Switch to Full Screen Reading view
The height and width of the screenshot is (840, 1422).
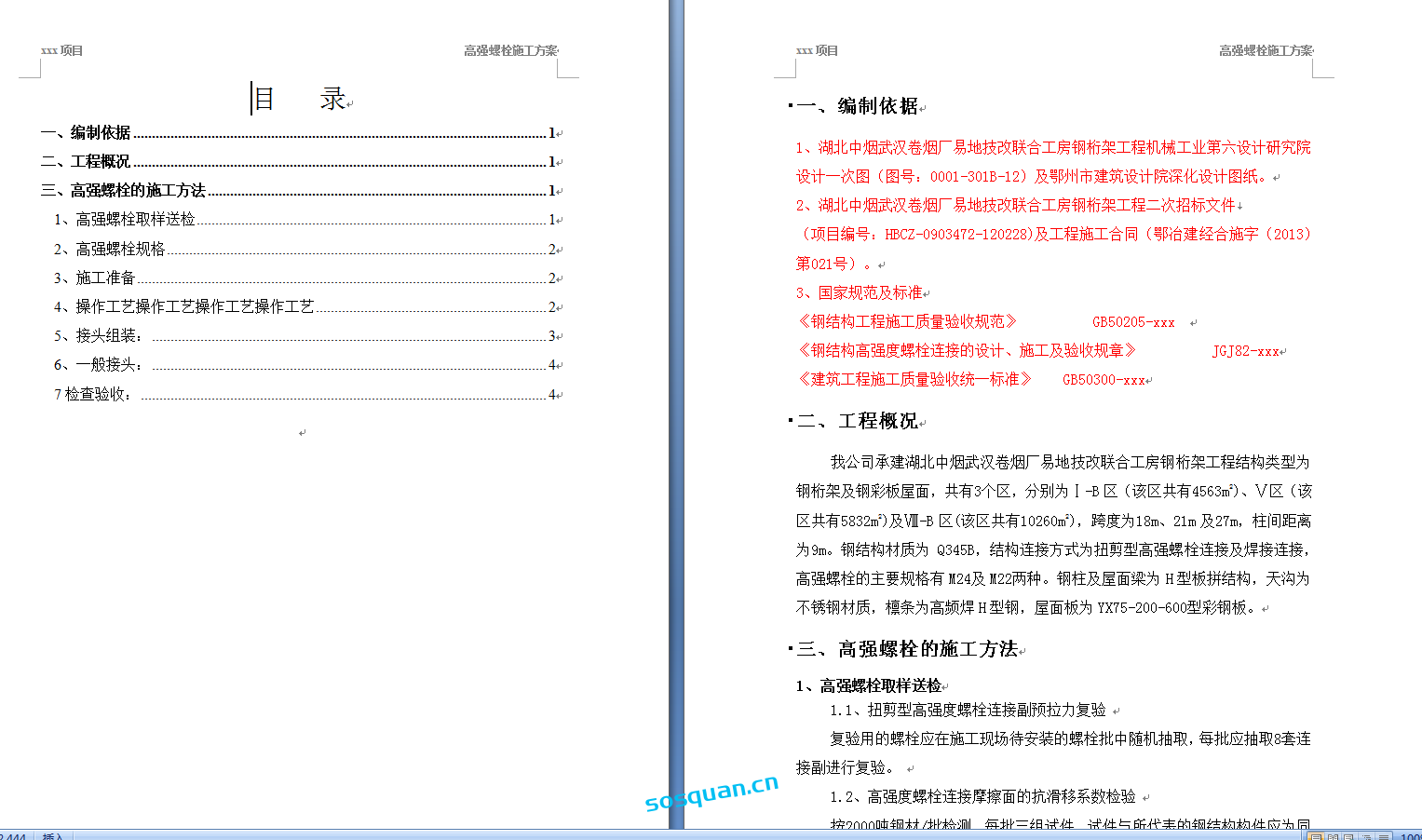1333,837
